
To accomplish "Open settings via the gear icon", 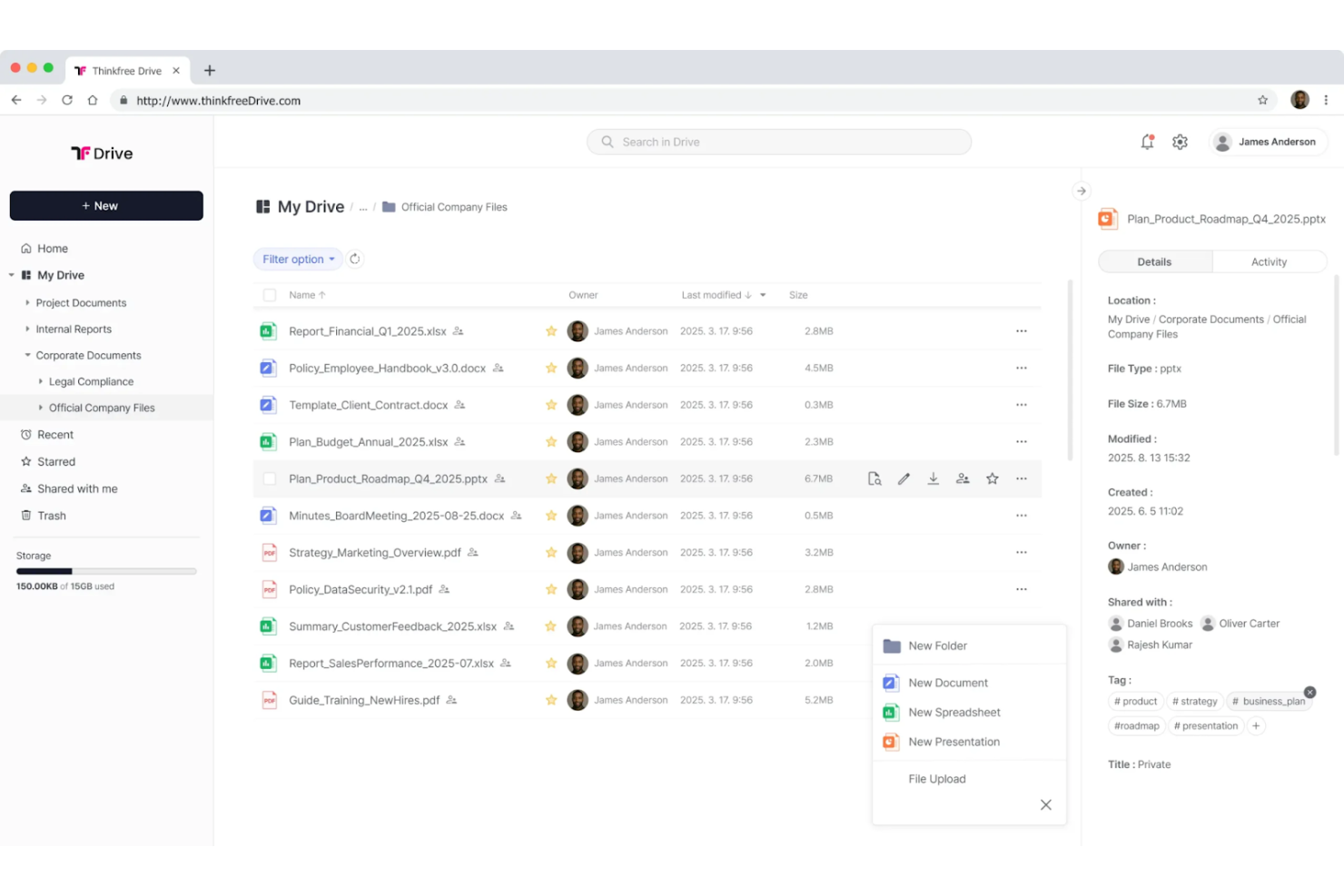I will coord(1180,142).
